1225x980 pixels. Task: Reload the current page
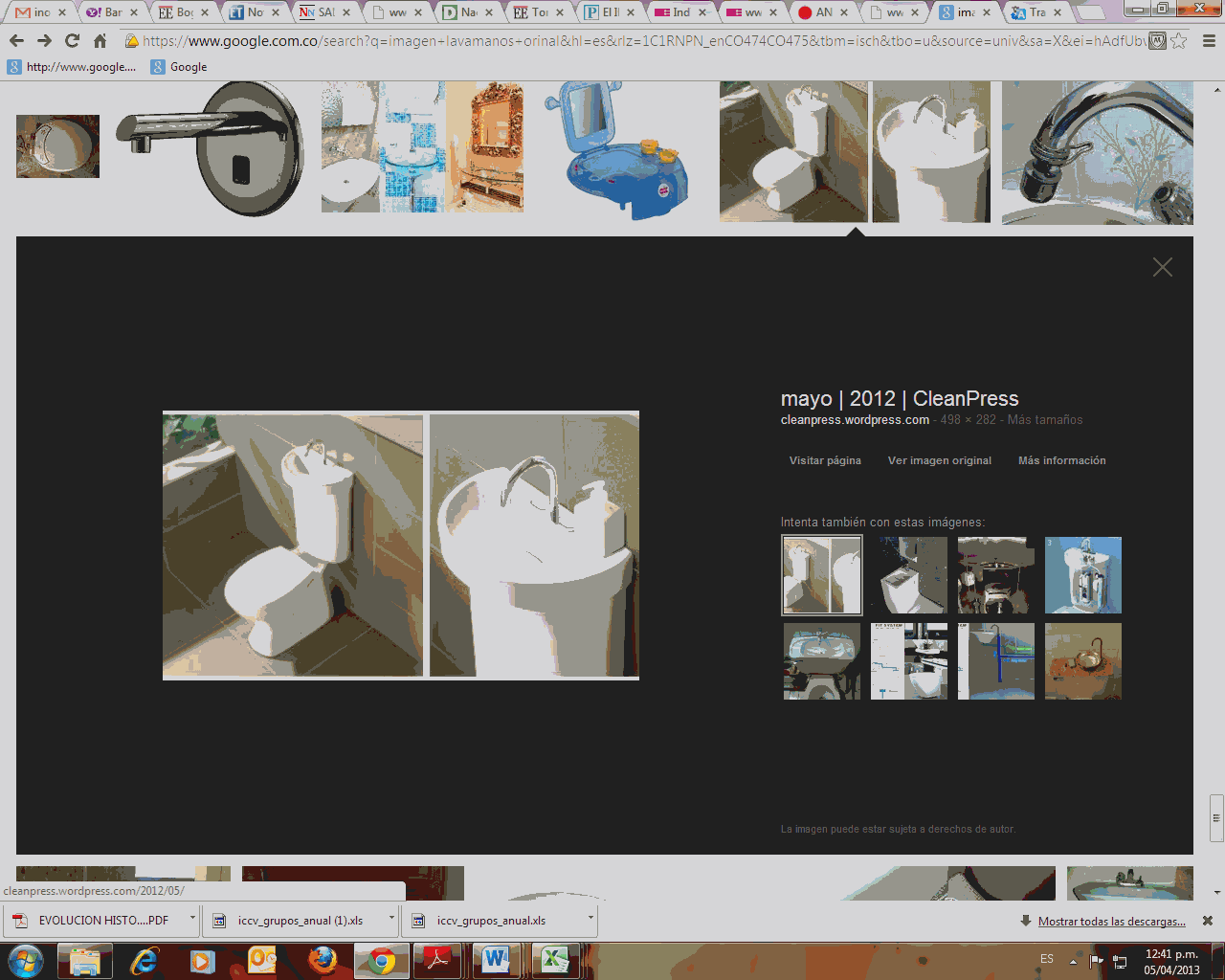point(72,40)
